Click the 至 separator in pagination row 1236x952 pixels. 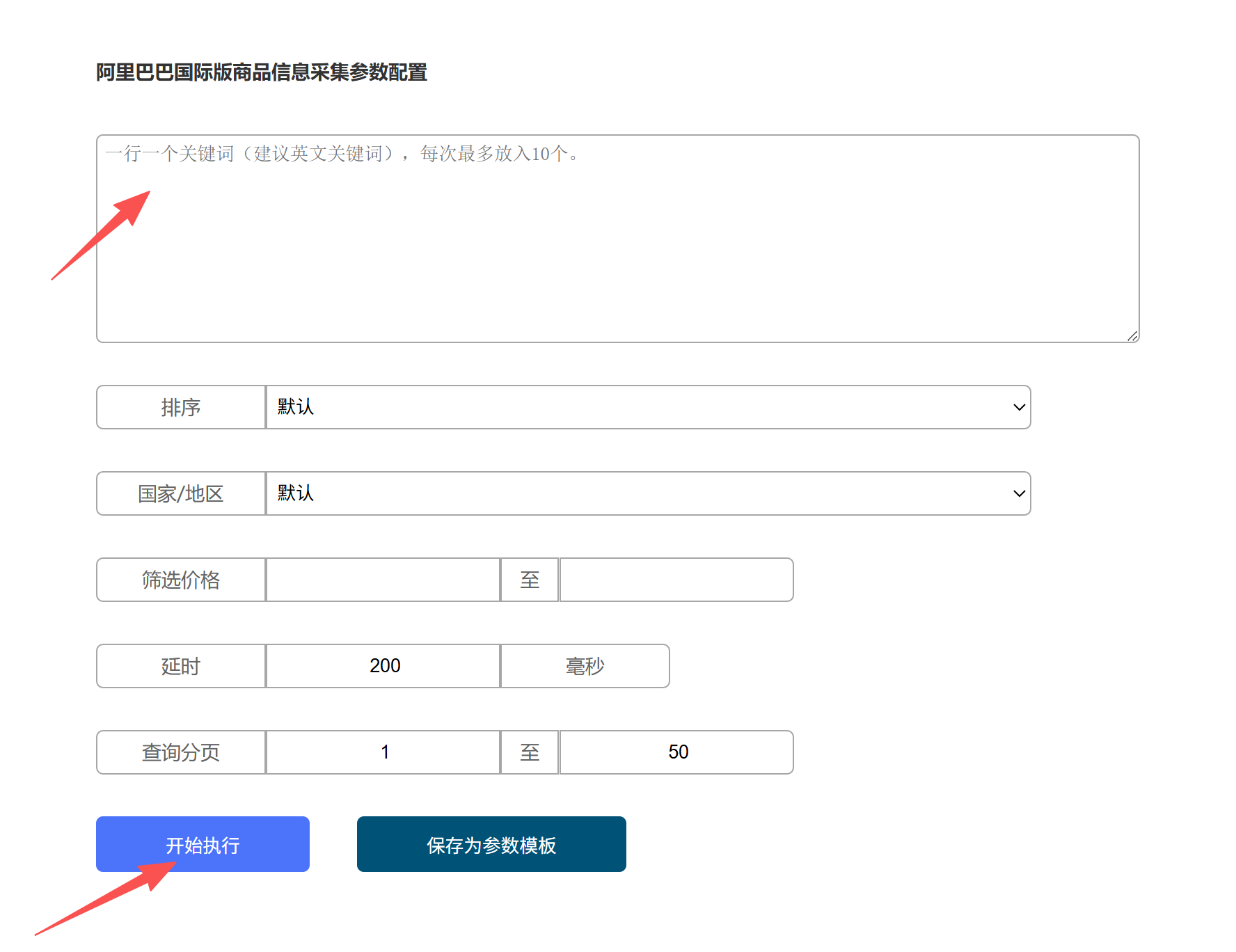click(x=530, y=752)
